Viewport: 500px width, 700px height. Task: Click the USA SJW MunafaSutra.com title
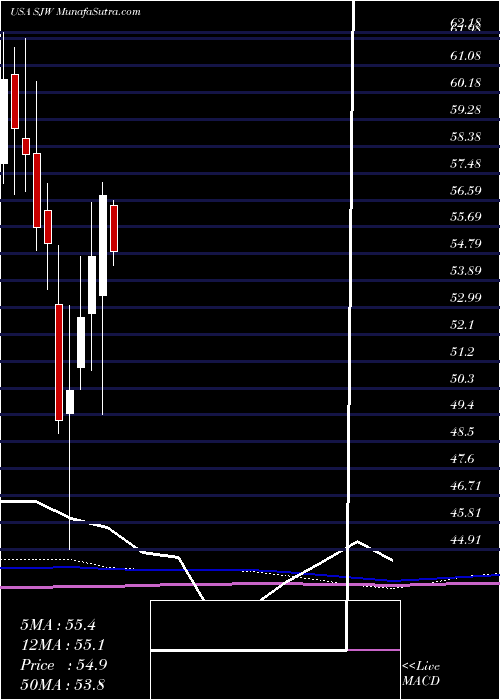[75, 12]
